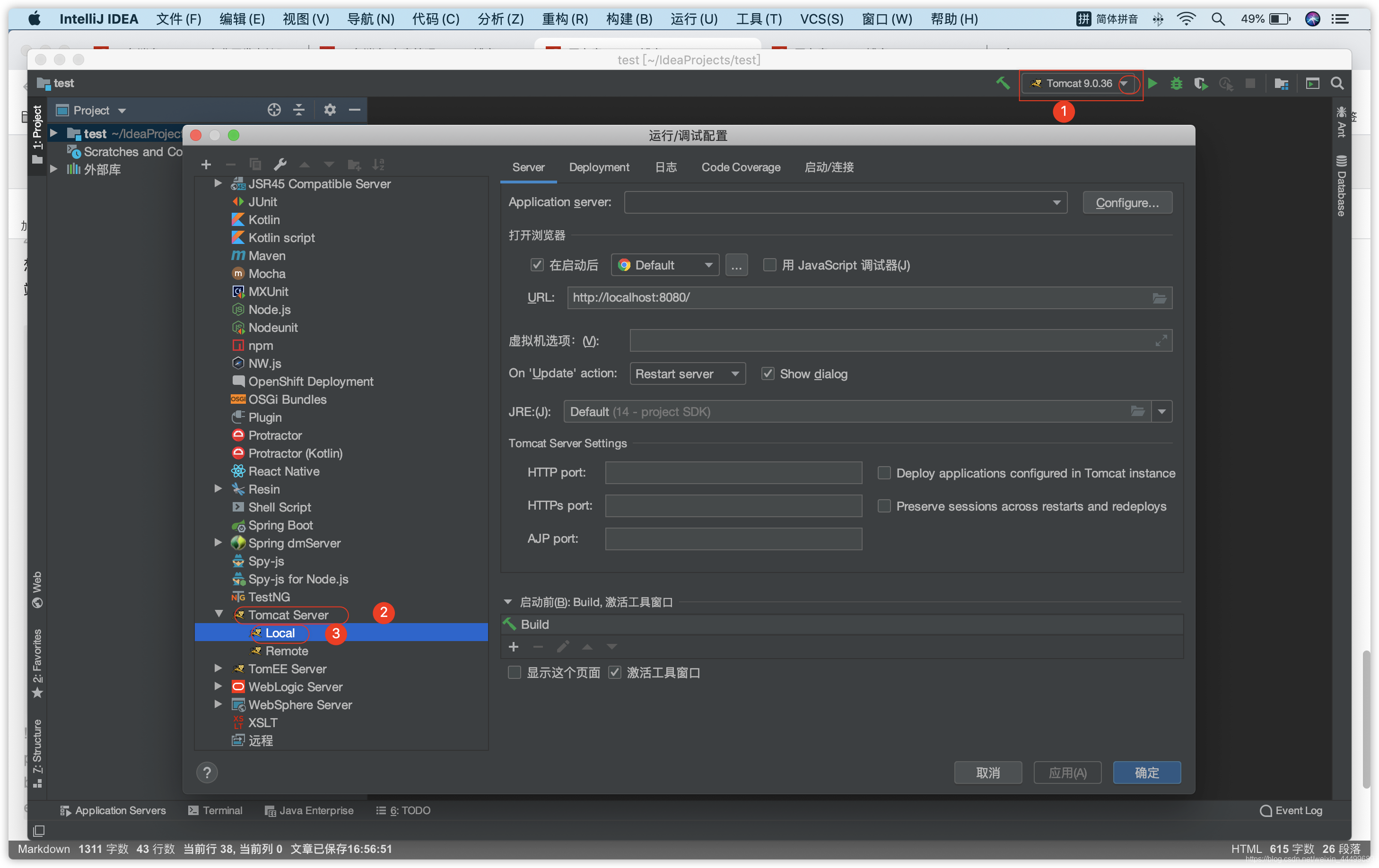
Task: Click the Build project hammer icon
Action: [1003, 84]
